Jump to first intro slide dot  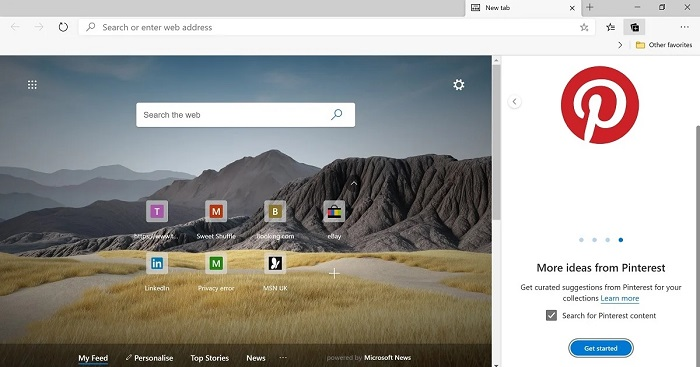coord(581,240)
